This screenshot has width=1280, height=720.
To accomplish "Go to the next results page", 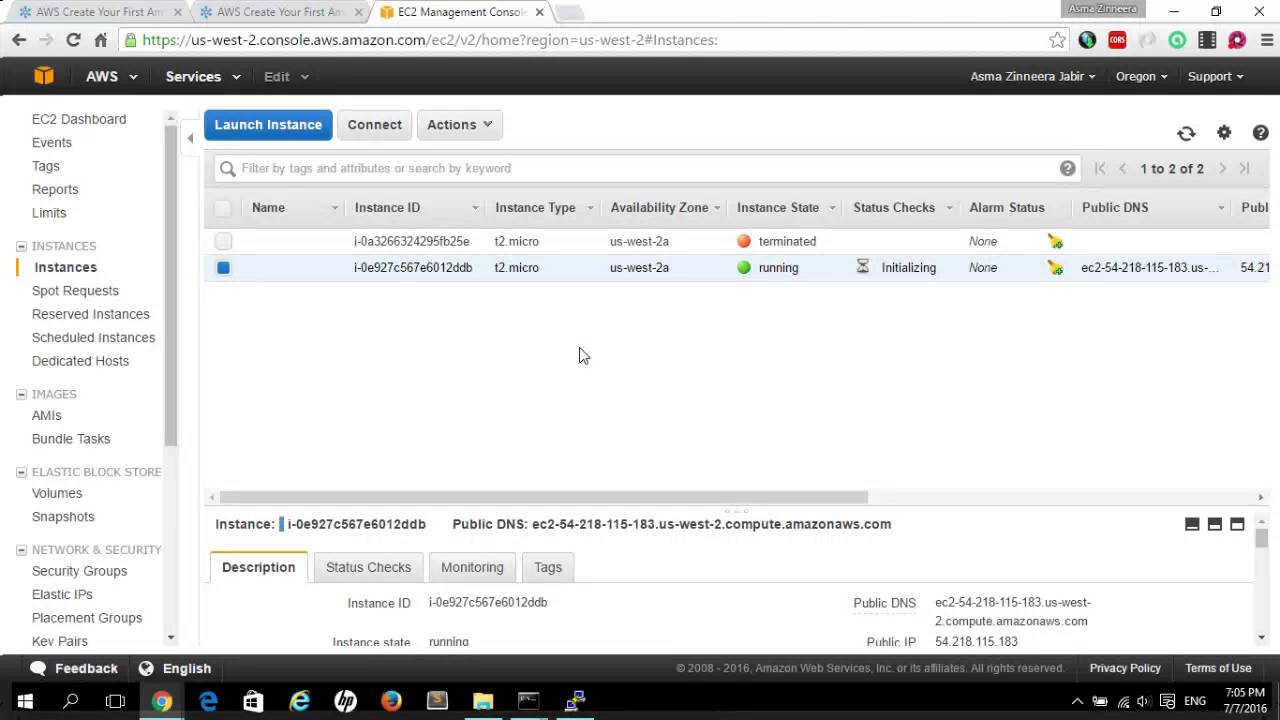I will coord(1222,168).
